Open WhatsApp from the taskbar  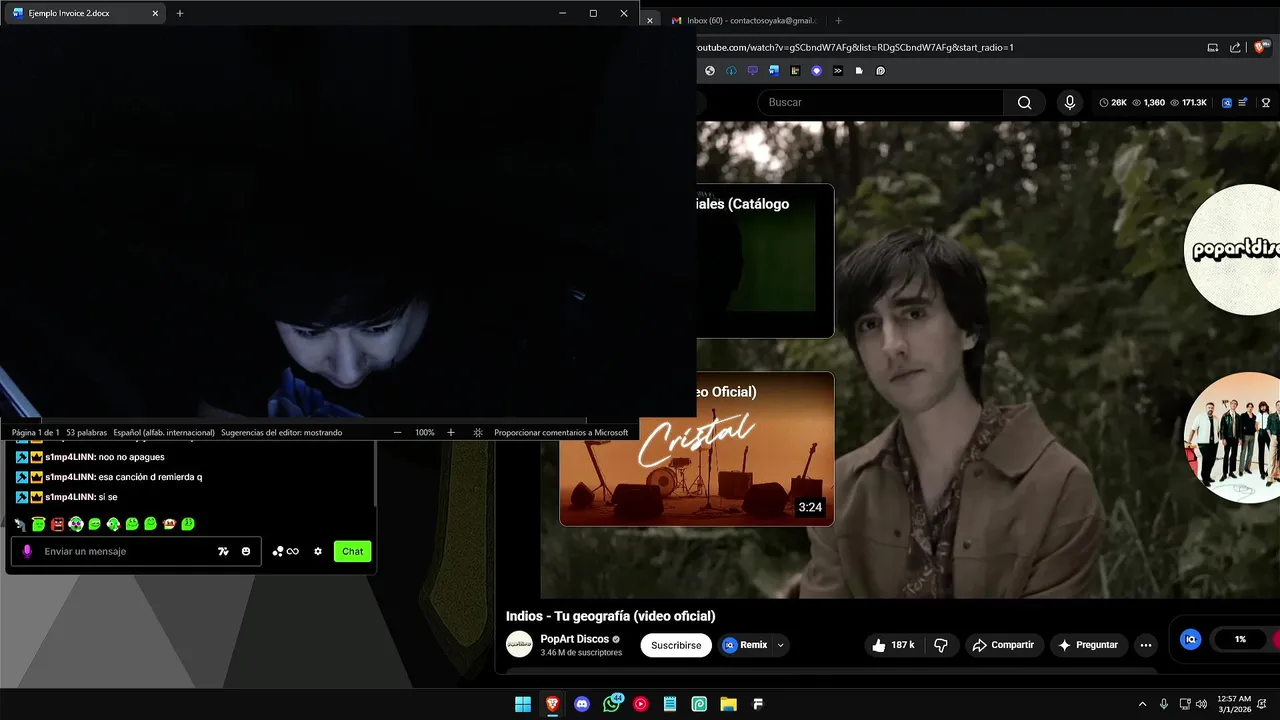(x=611, y=704)
